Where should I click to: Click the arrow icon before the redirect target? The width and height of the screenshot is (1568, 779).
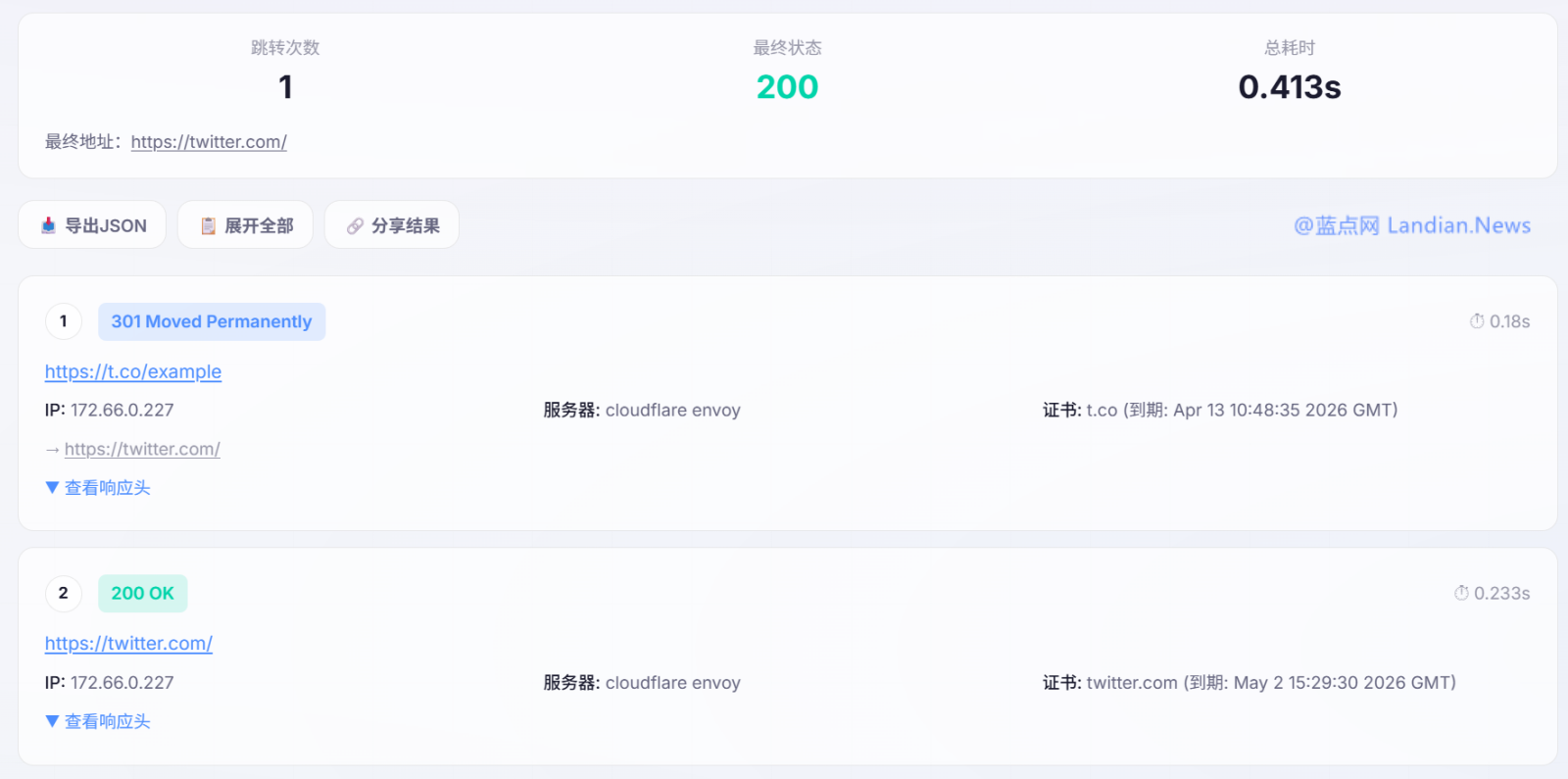53,450
